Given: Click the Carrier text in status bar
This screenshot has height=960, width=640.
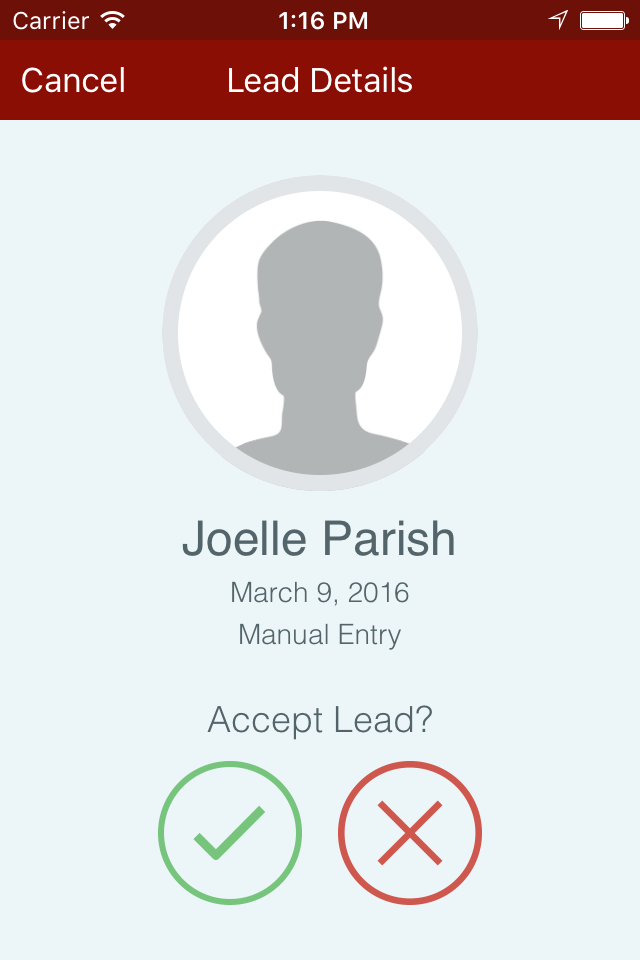Looking at the screenshot, I should 49,20.
